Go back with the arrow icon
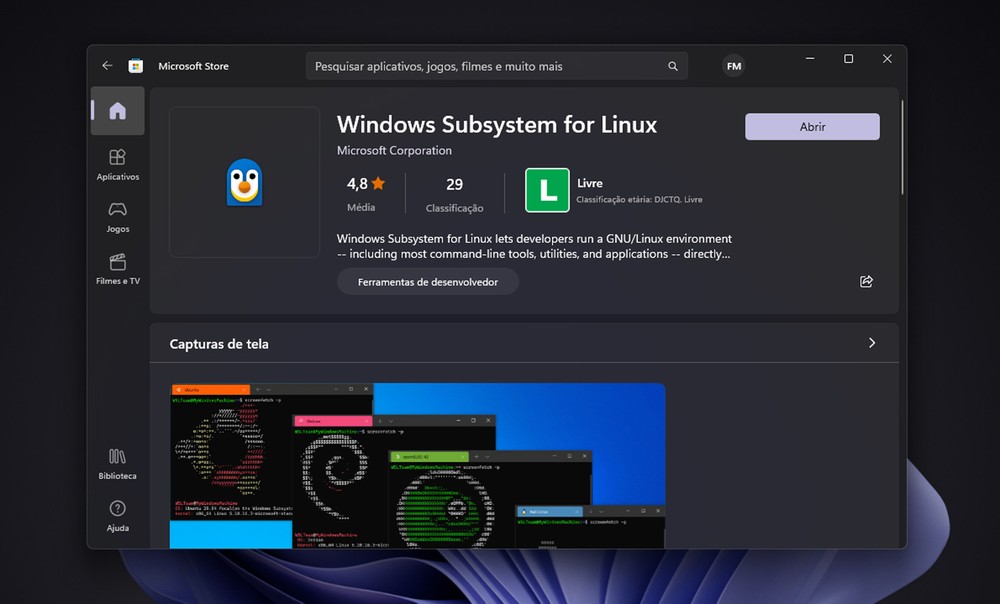Screen dimensions: 1000x604 click(107, 66)
